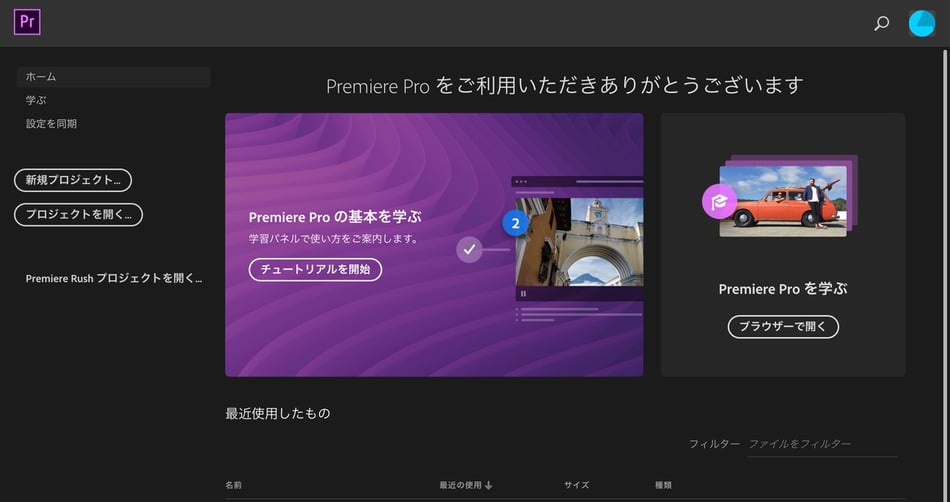Viewport: 950px width, 502px height.
Task: Open 設定を同期 in the sidebar
Action: [x=51, y=124]
